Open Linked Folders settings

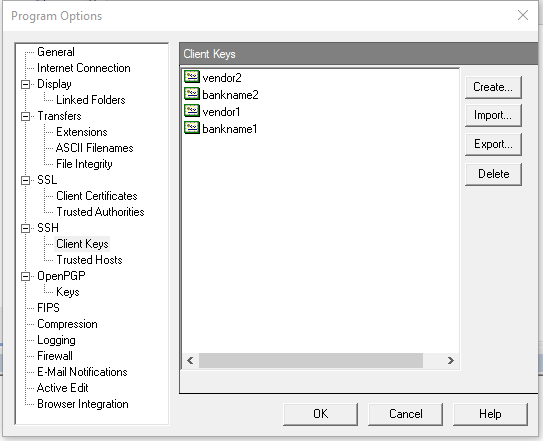91,100
